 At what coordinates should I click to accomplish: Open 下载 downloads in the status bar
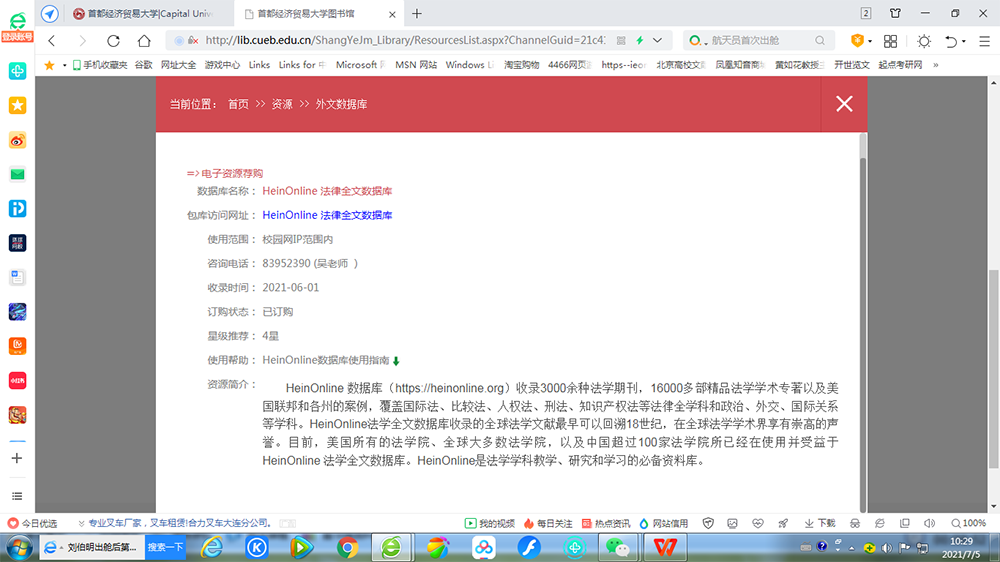(x=820, y=523)
